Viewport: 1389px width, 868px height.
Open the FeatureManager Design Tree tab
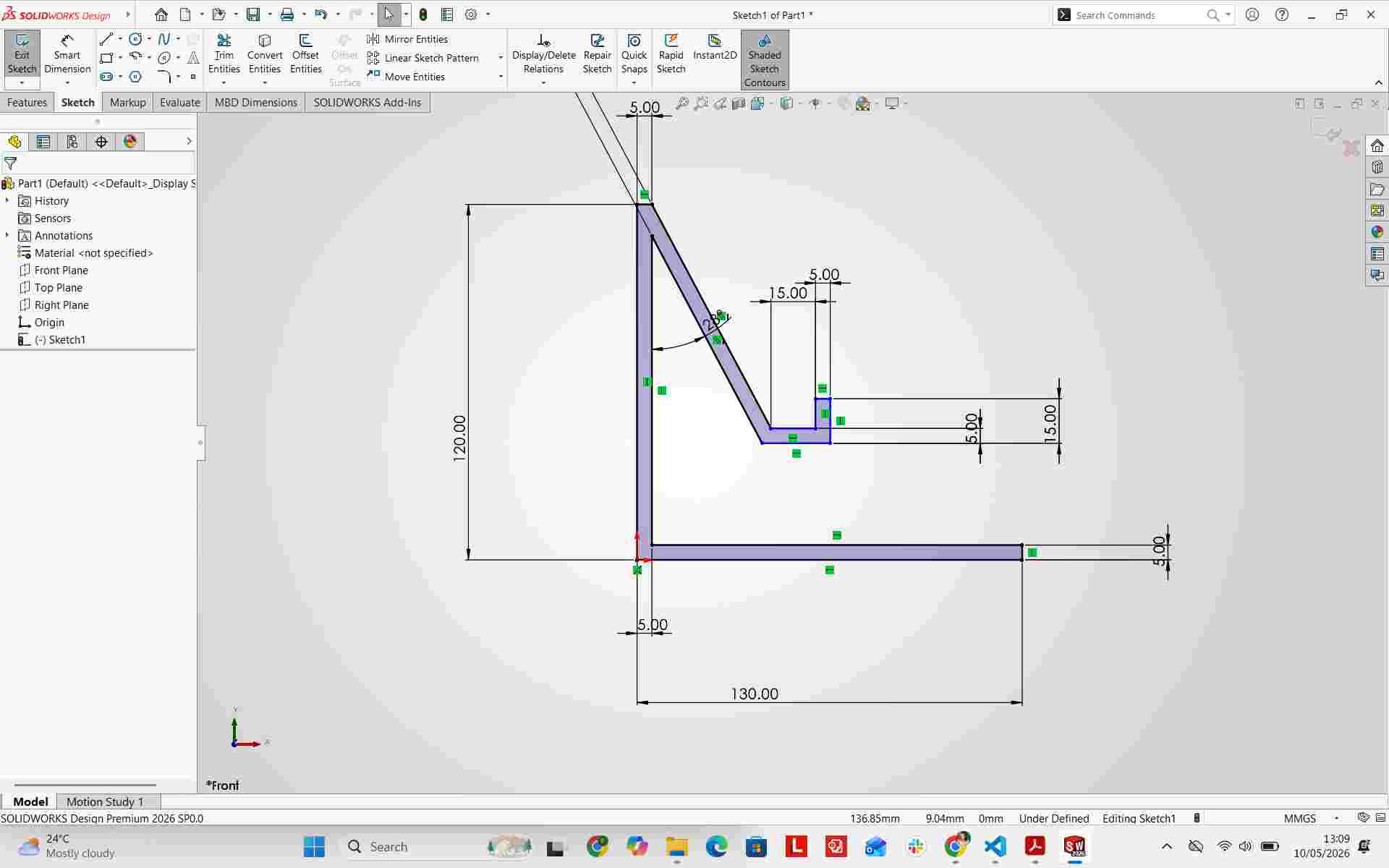[14, 142]
